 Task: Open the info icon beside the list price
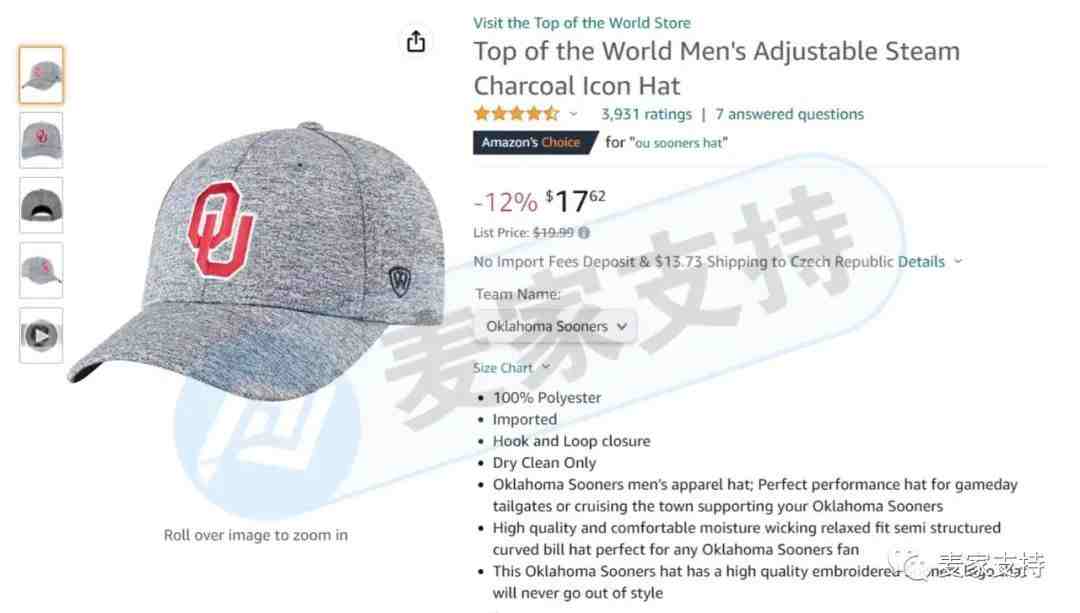[x=584, y=233]
